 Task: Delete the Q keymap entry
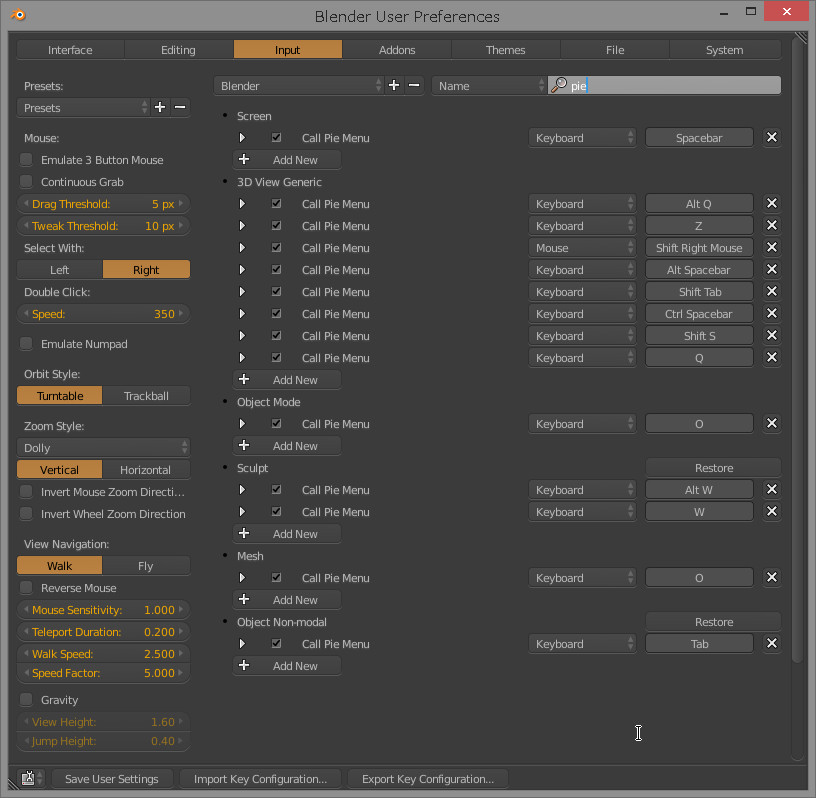(772, 358)
